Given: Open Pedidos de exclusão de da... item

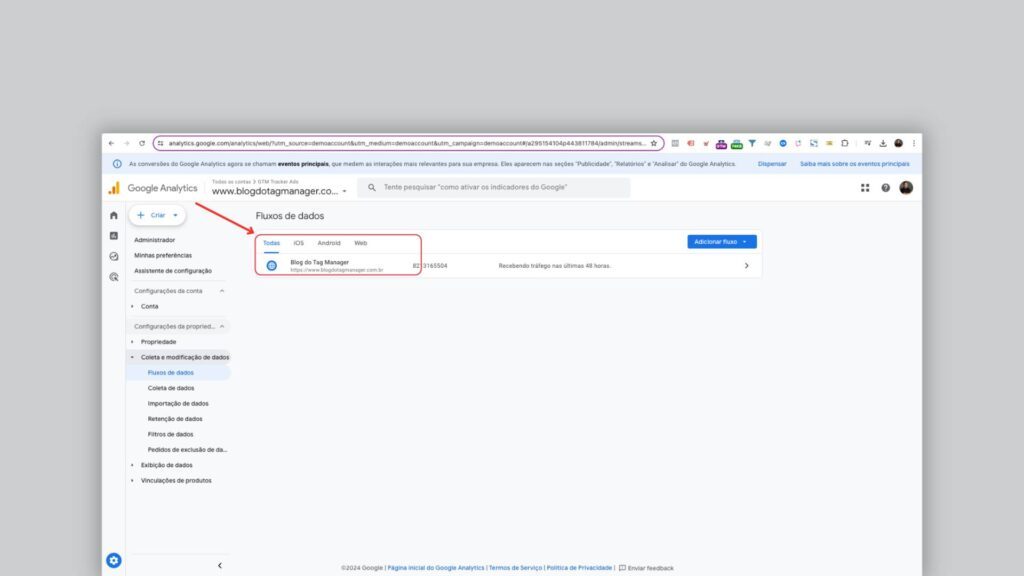Looking at the screenshot, I should point(187,450).
